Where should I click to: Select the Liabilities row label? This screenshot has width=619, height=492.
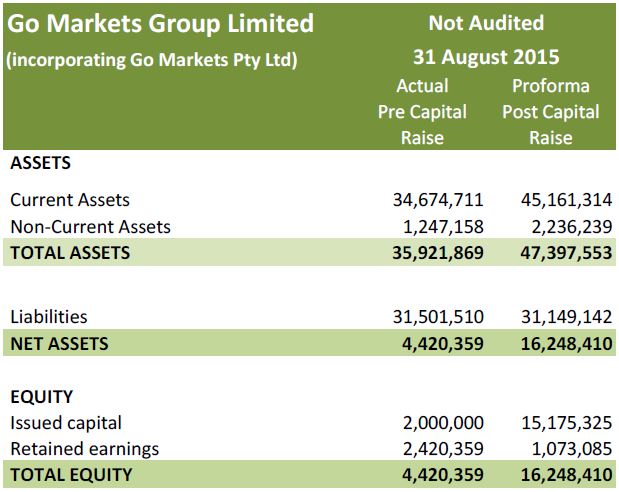(x=48, y=317)
